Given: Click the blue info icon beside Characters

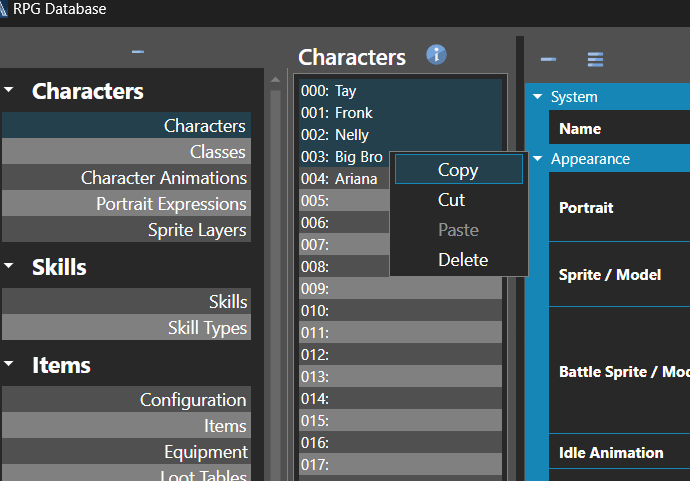Looking at the screenshot, I should (x=436, y=55).
